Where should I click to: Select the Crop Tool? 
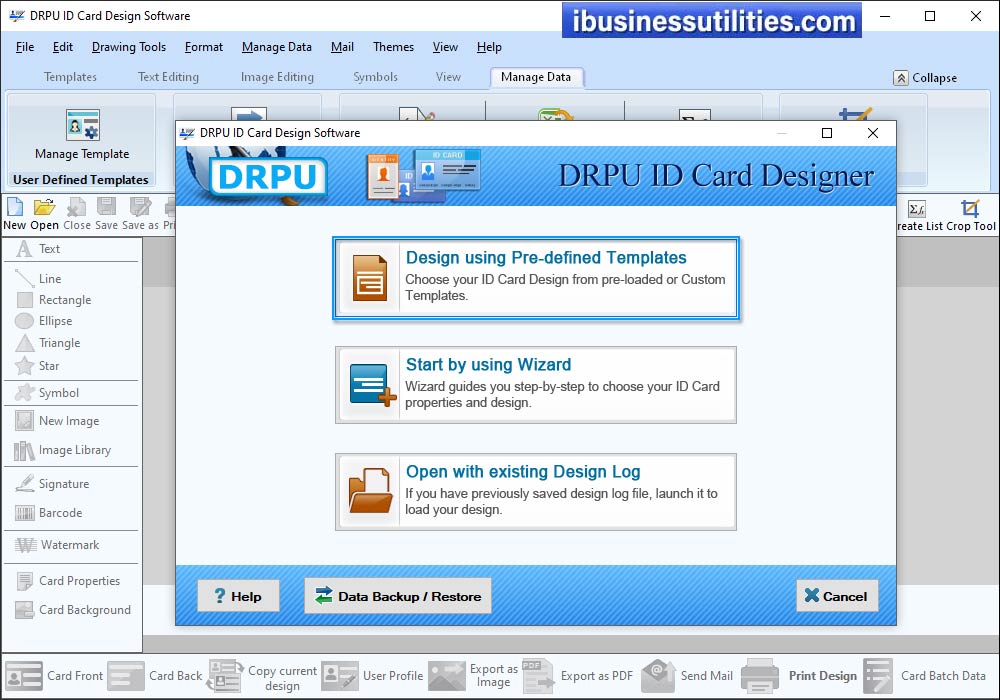[969, 211]
